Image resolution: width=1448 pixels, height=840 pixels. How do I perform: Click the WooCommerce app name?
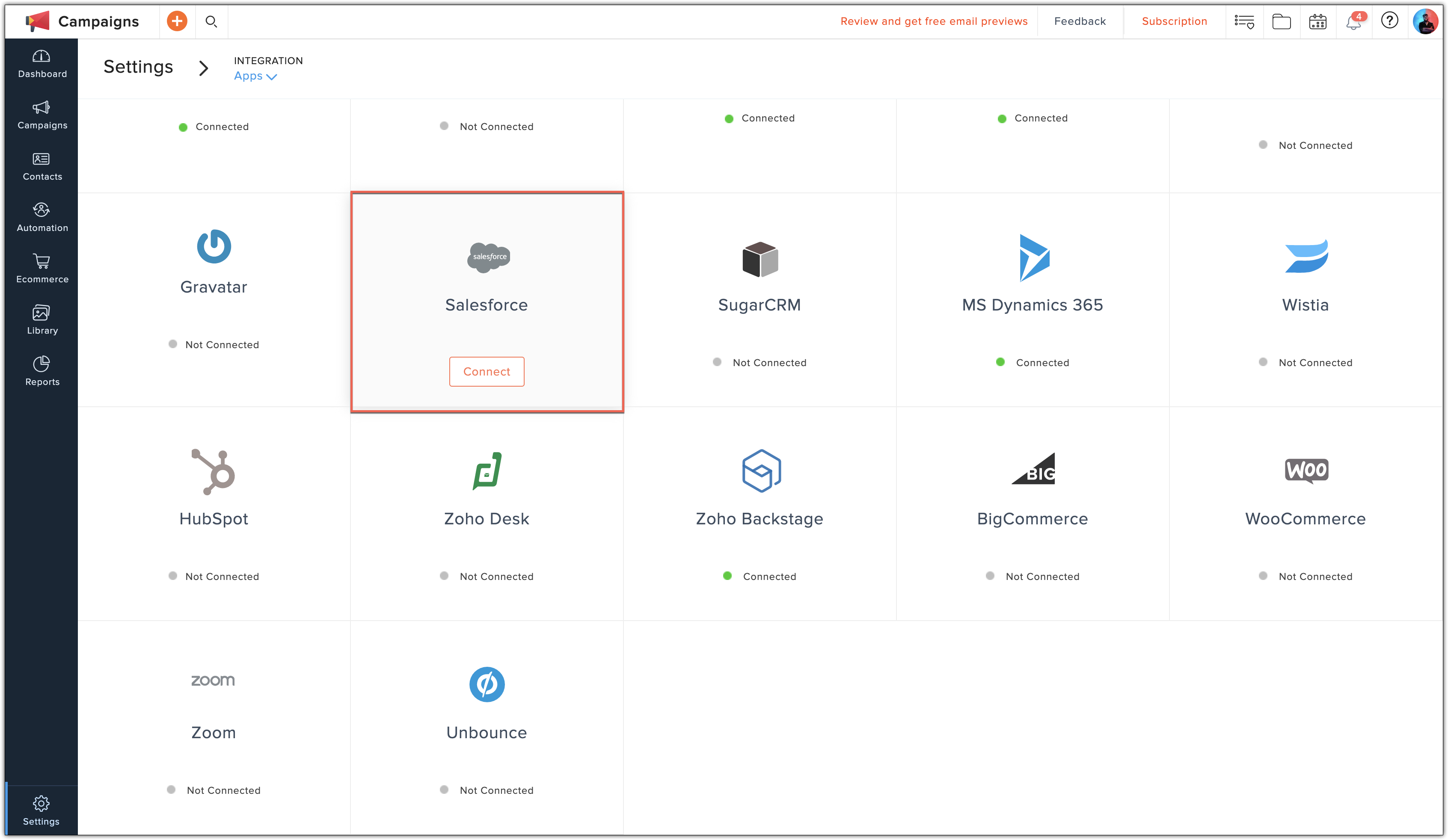coord(1306,519)
